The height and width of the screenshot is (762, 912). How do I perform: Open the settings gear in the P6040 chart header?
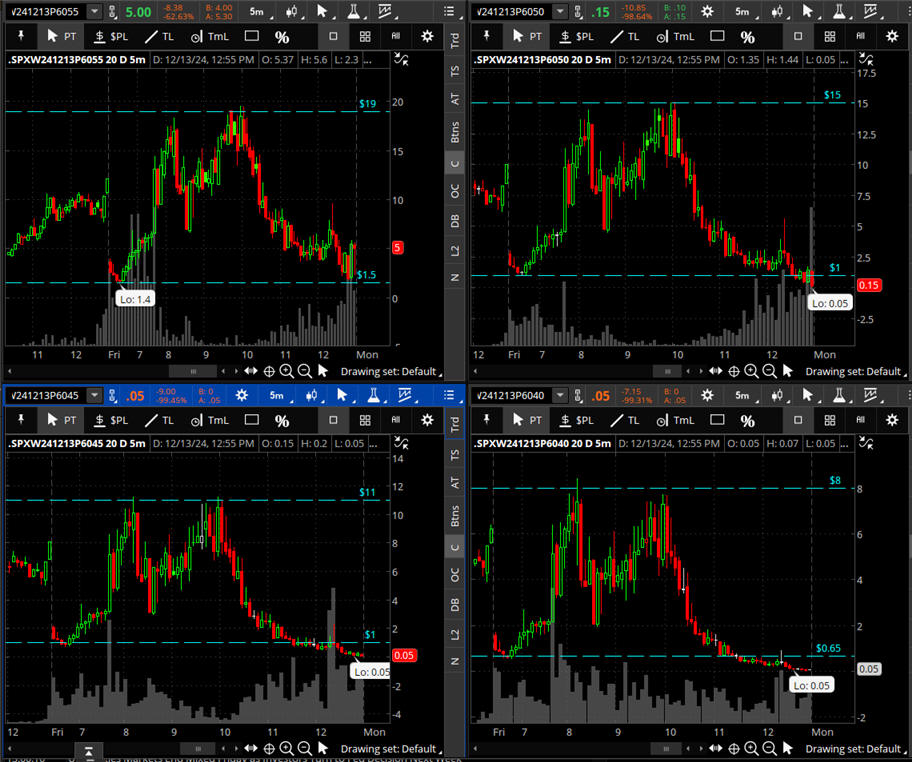(707, 396)
